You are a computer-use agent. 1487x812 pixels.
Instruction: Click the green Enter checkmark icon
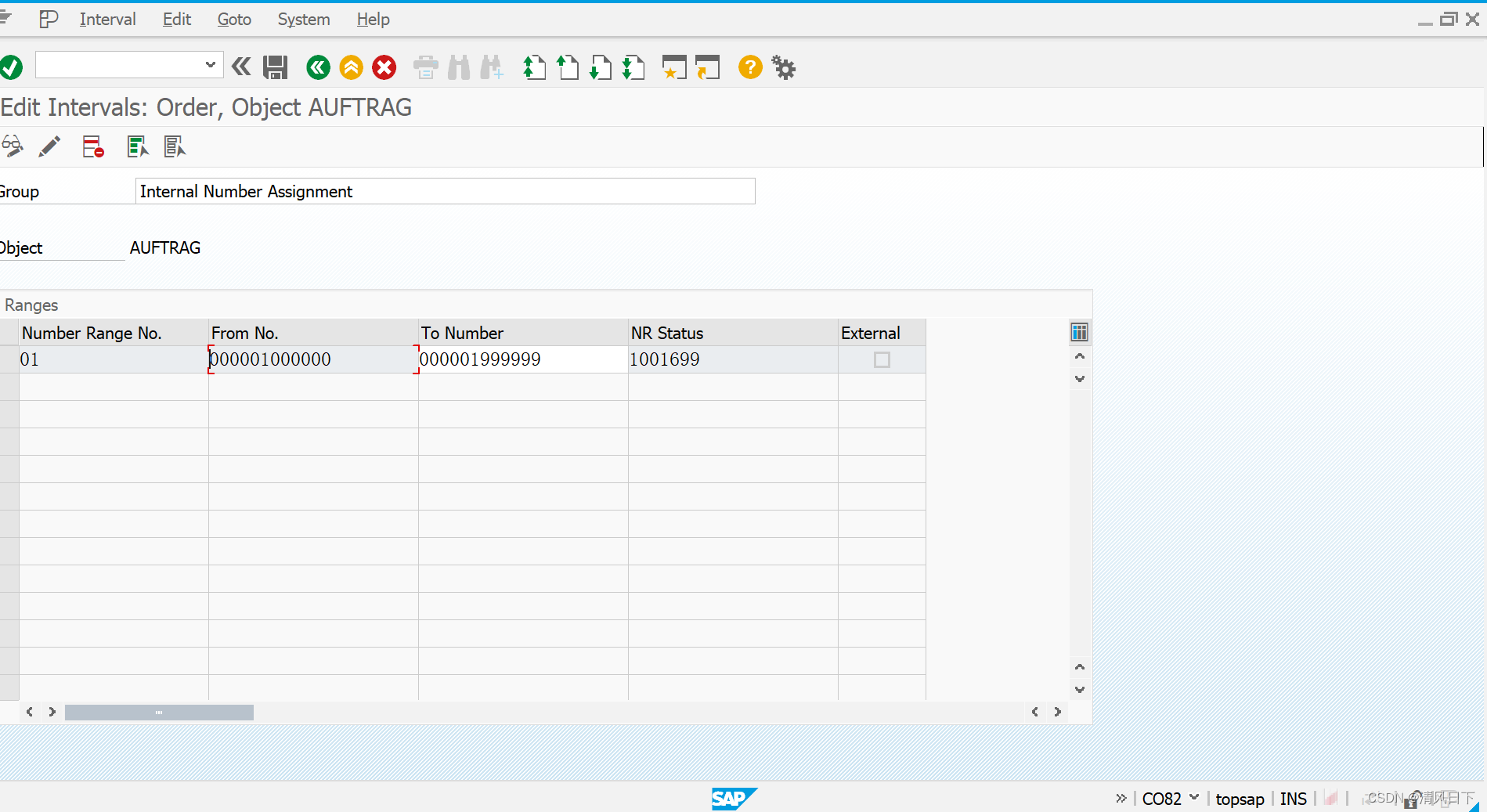click(x=11, y=67)
